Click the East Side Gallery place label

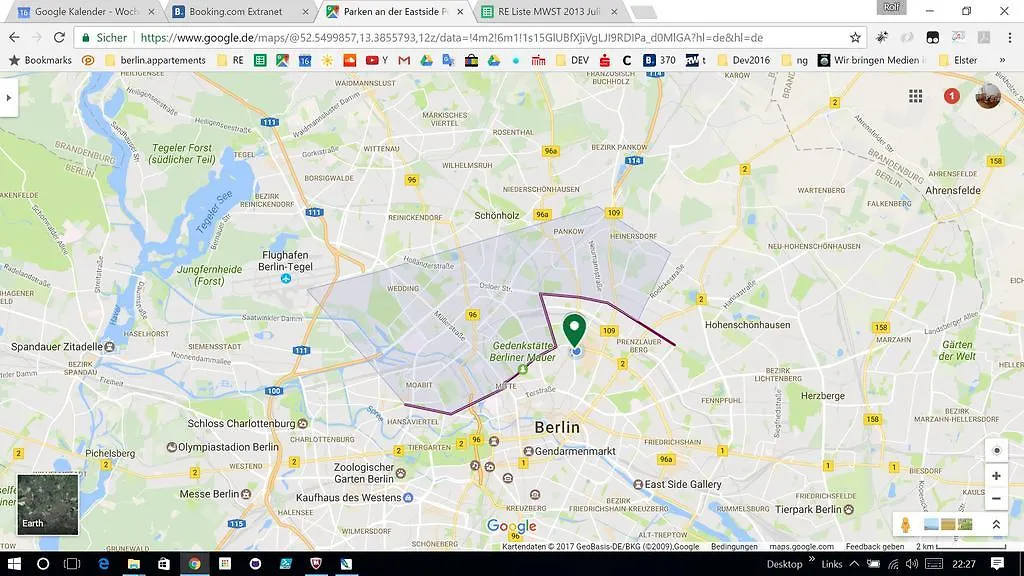(x=682, y=485)
